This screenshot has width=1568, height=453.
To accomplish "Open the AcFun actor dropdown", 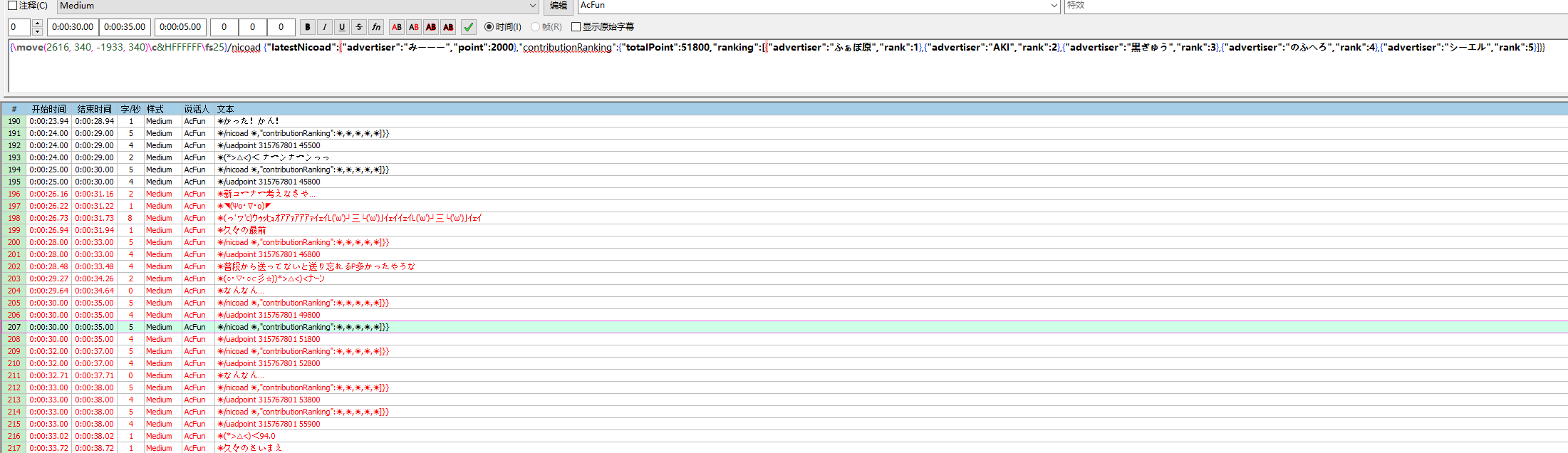I will pos(819,6).
